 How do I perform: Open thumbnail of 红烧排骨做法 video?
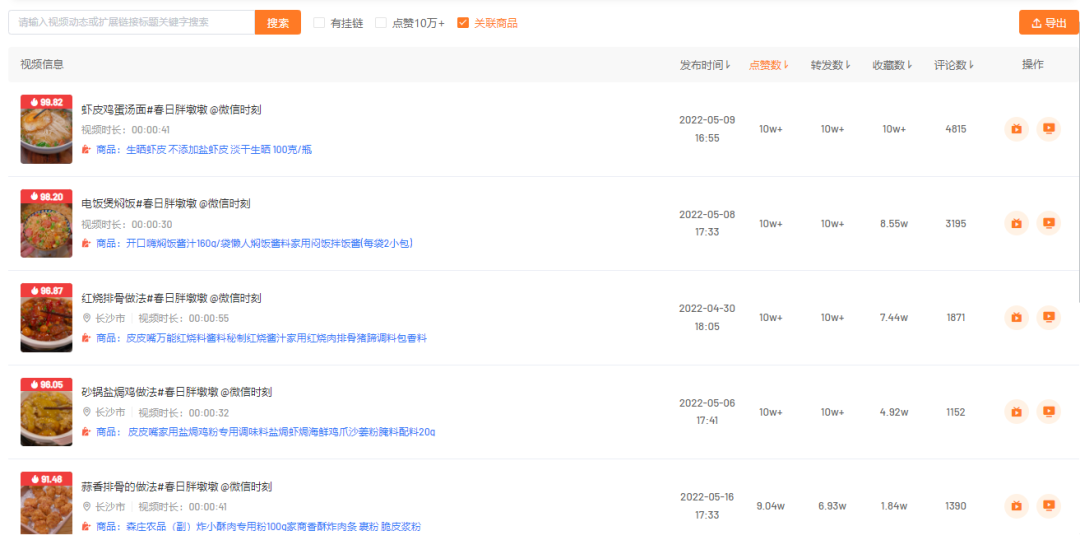[x=46, y=318]
